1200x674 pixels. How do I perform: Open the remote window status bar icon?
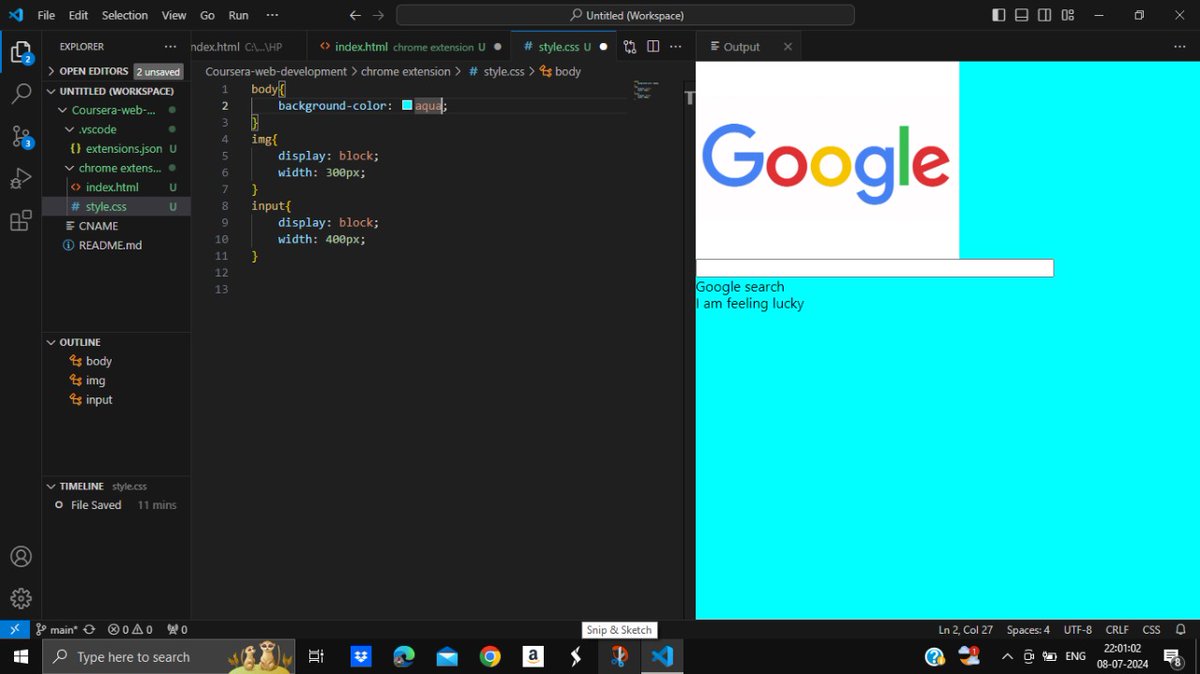tap(14, 630)
